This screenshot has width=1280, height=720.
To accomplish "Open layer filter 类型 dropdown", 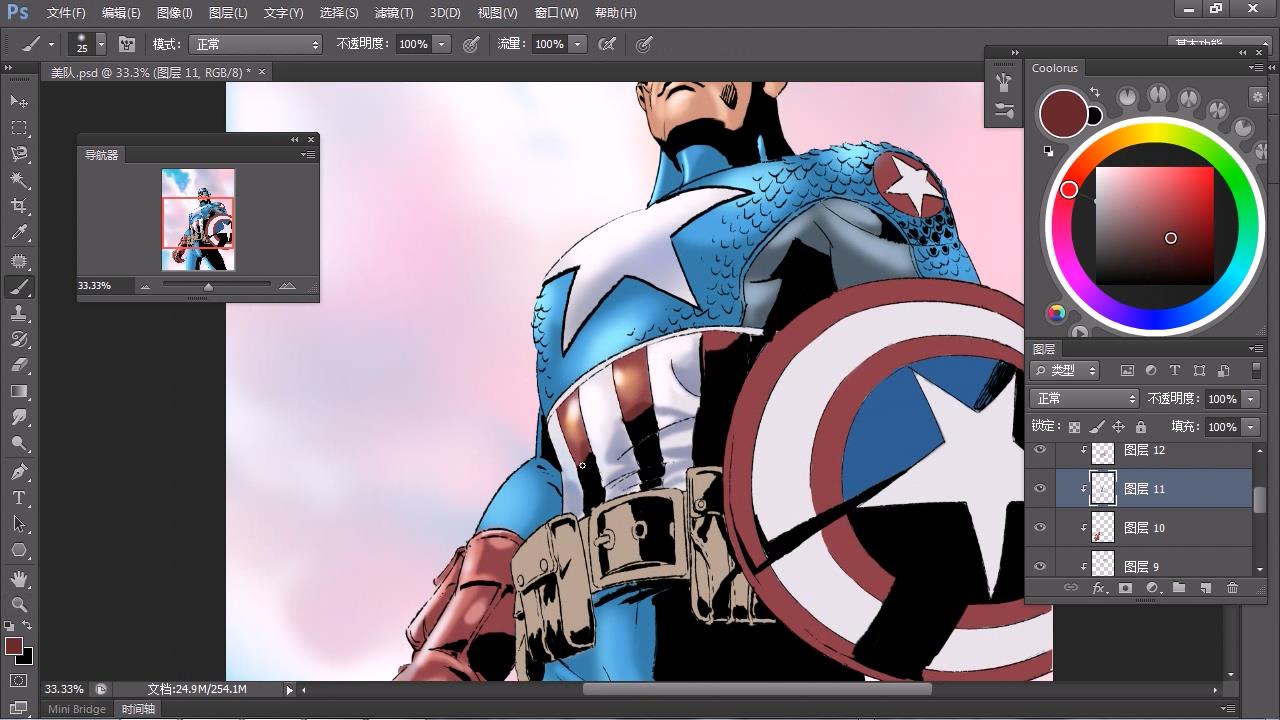I will pos(1064,370).
